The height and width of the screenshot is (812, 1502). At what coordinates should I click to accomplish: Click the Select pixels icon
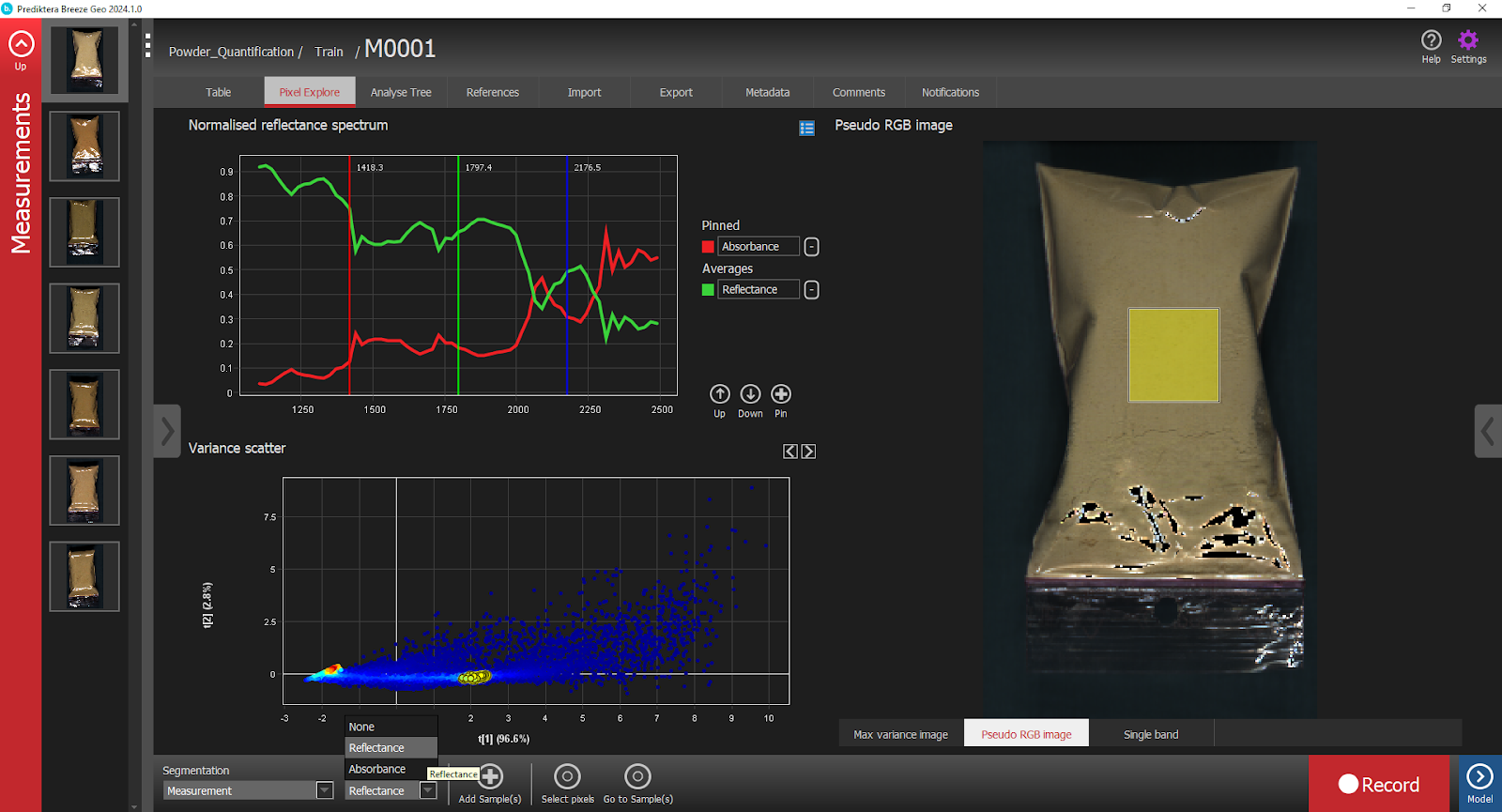(x=567, y=776)
